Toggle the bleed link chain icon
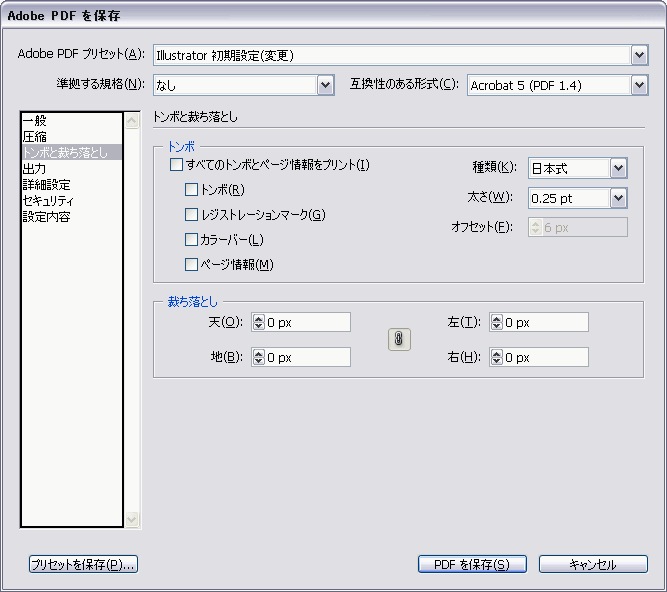 pyautogui.click(x=399, y=339)
